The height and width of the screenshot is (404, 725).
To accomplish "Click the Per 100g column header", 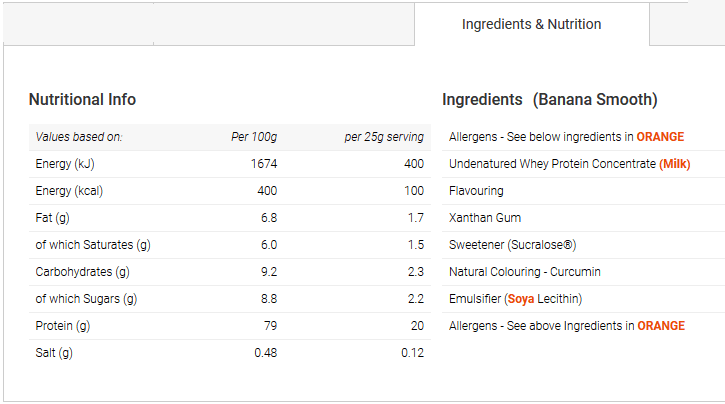I will coord(254,137).
